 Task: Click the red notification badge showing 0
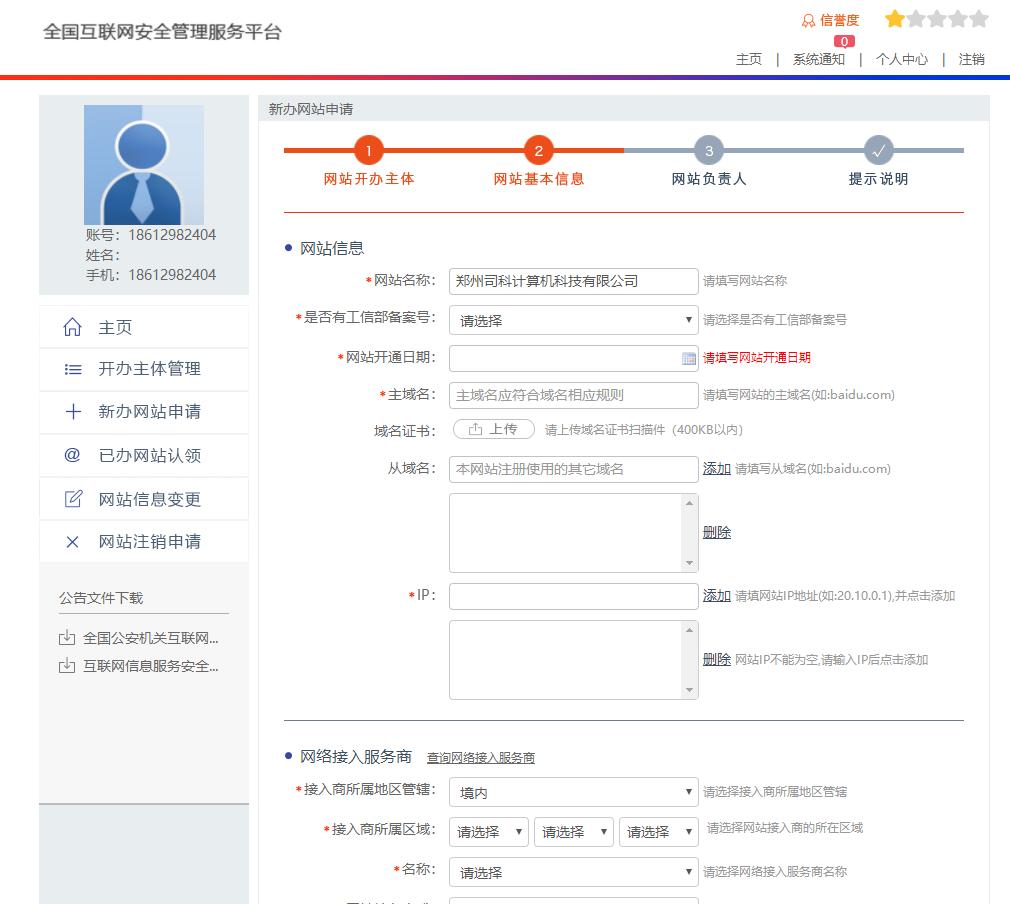coord(844,41)
